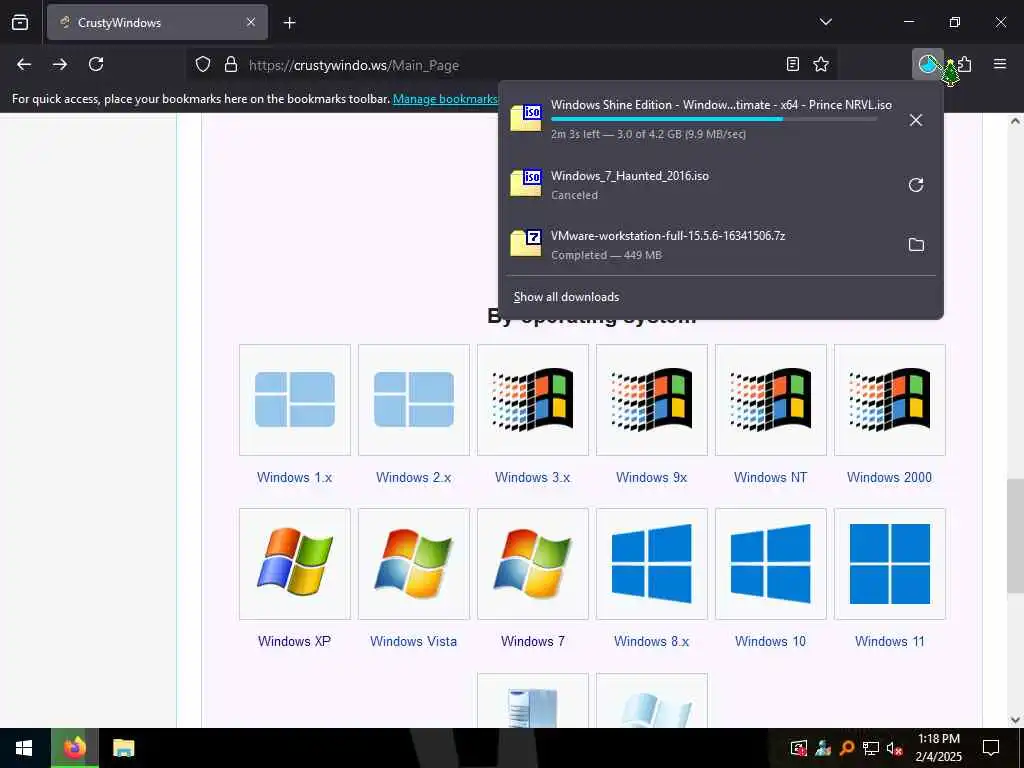Screen dimensions: 1024x768
Task: Show VMware-workstation file in folder
Action: (916, 245)
